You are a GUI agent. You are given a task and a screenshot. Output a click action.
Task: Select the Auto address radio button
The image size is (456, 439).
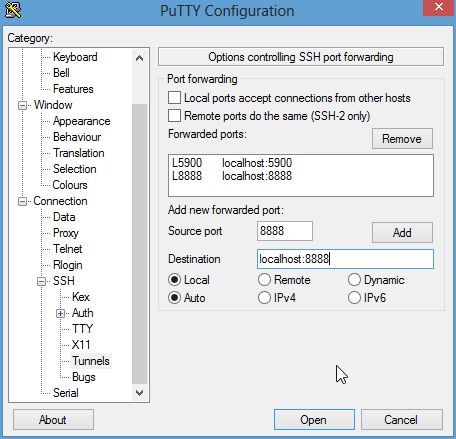click(175, 298)
